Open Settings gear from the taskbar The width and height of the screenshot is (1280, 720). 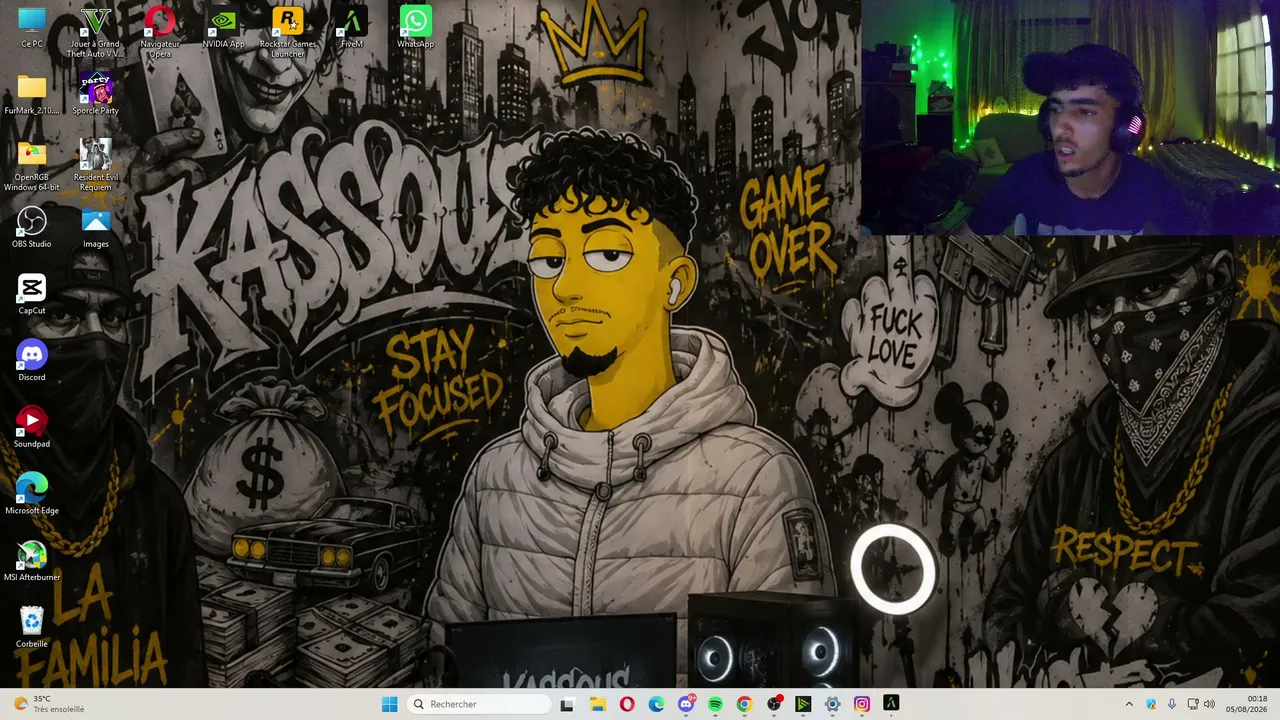(832, 704)
